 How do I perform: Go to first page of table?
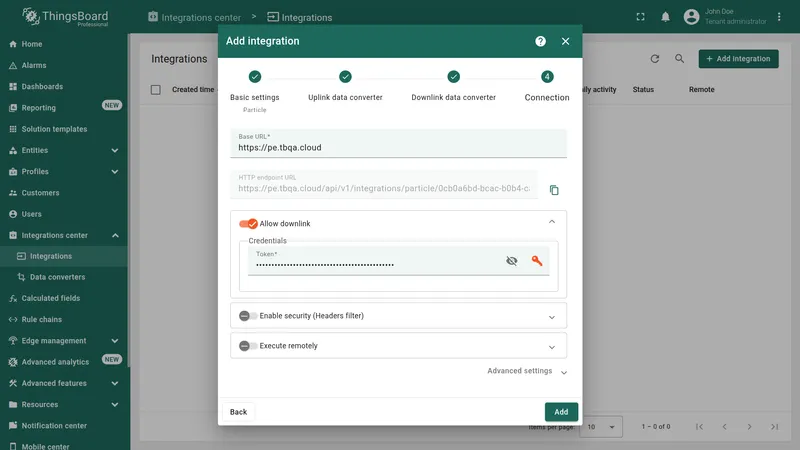point(699,427)
